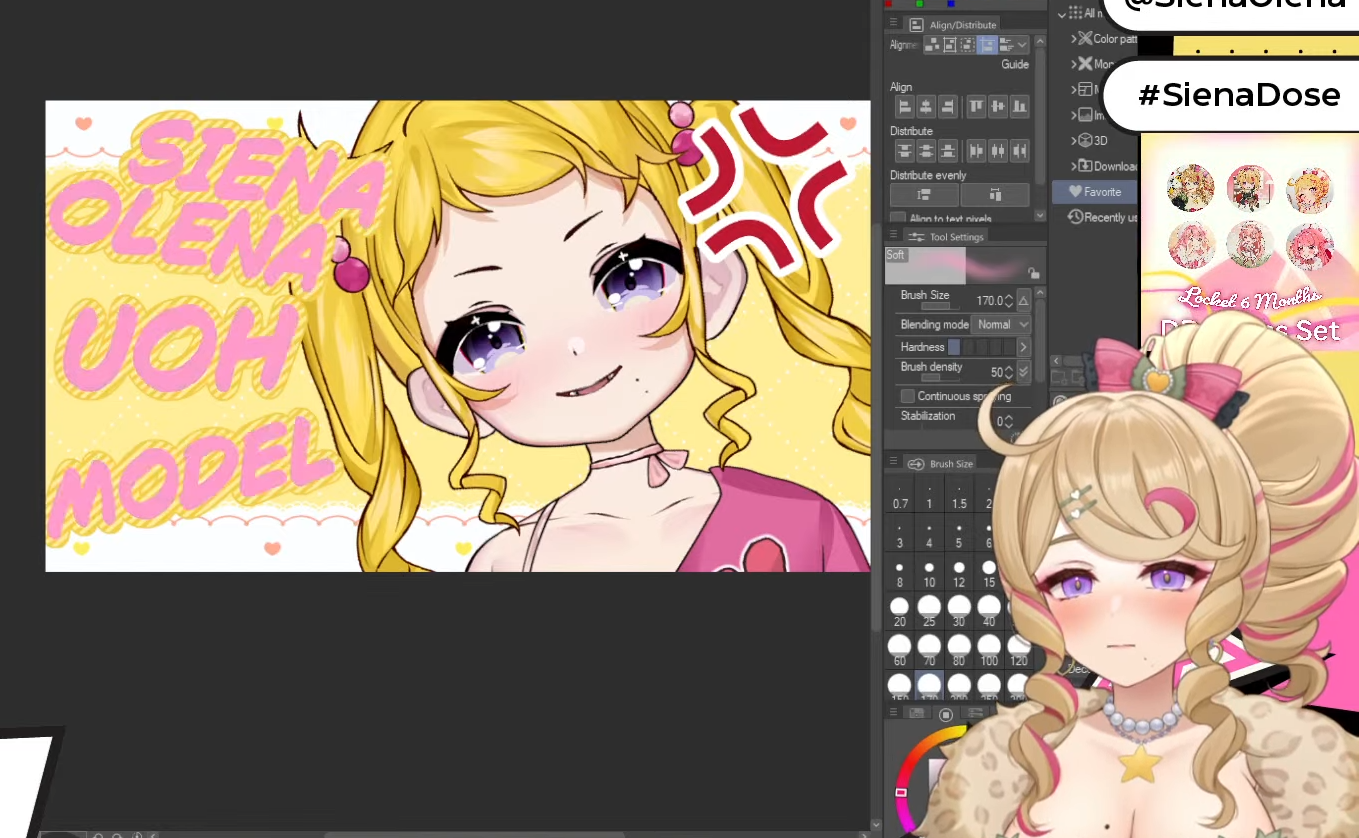1359x838 pixels.
Task: Distribute objects by their vertical centers
Action: click(926, 151)
